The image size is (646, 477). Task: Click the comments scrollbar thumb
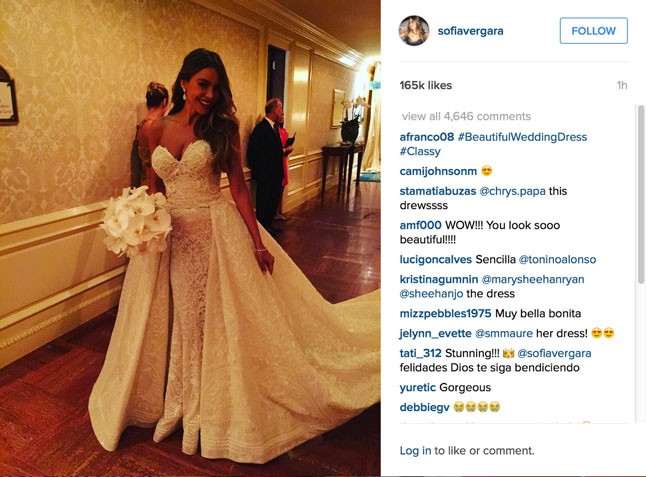(641, 194)
